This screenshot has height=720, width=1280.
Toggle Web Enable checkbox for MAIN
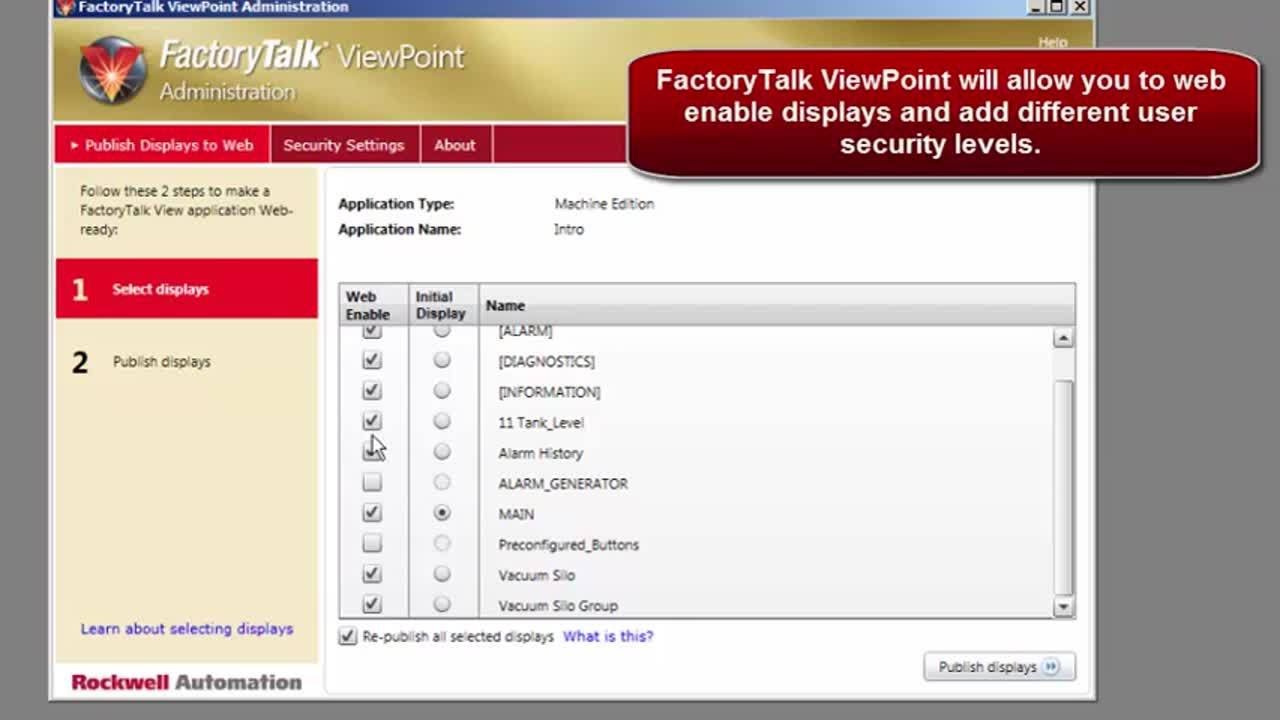[x=372, y=513]
